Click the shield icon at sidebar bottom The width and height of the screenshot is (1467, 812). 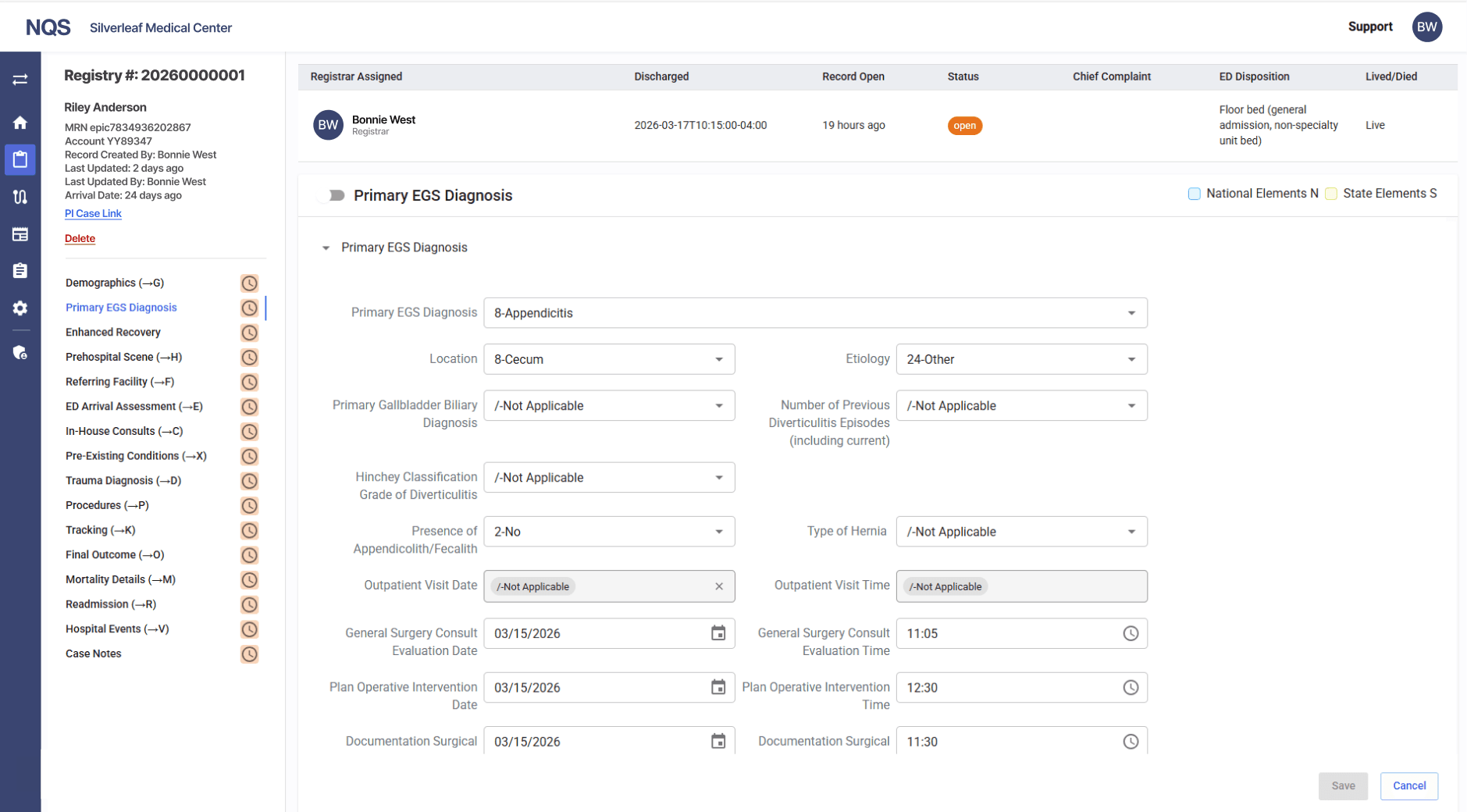pos(20,352)
